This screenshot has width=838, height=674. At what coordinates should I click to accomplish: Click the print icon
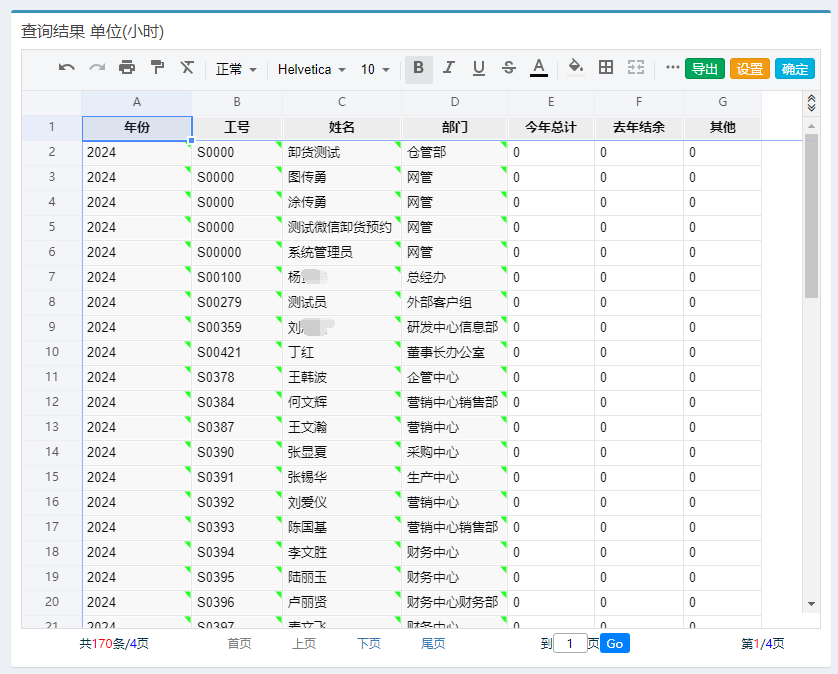127,68
